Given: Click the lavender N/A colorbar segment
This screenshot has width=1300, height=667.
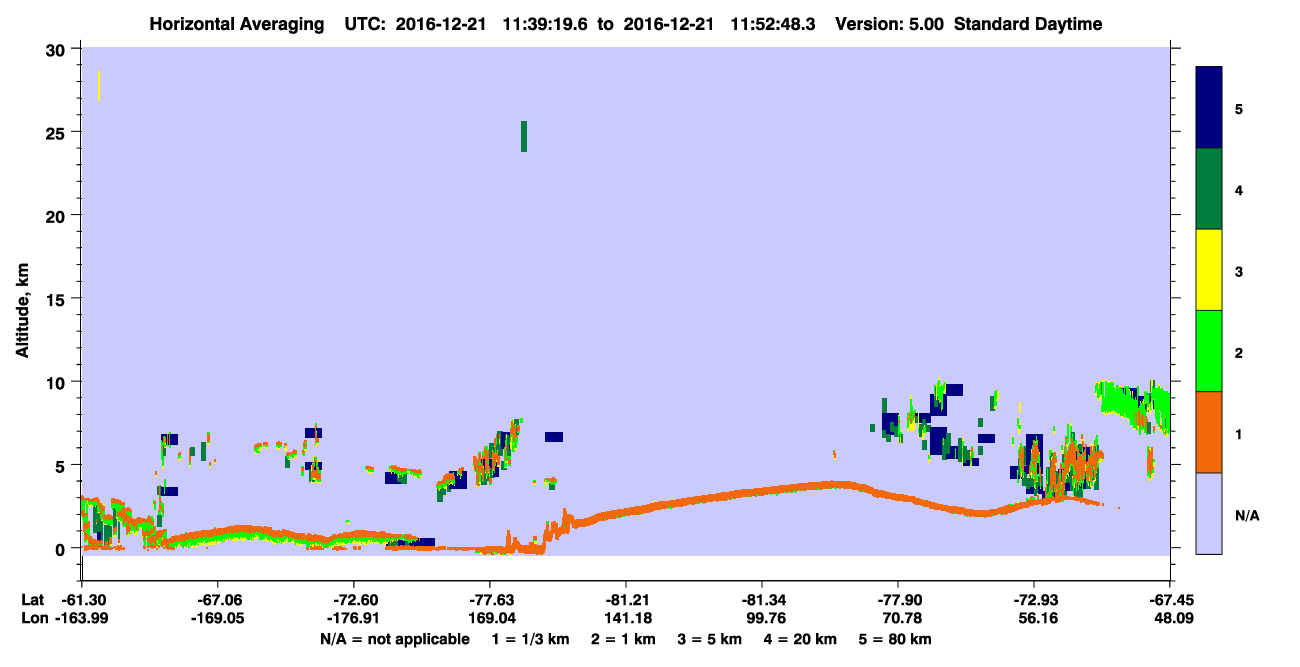Looking at the screenshot, I should pyautogui.click(x=1209, y=513).
